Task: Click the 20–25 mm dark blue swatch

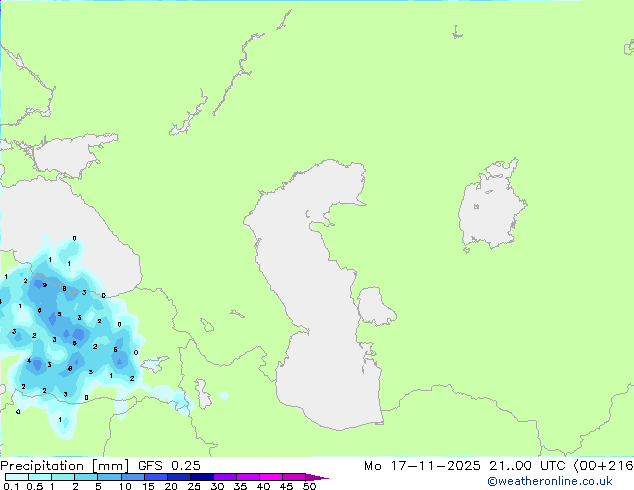Action: point(178,477)
